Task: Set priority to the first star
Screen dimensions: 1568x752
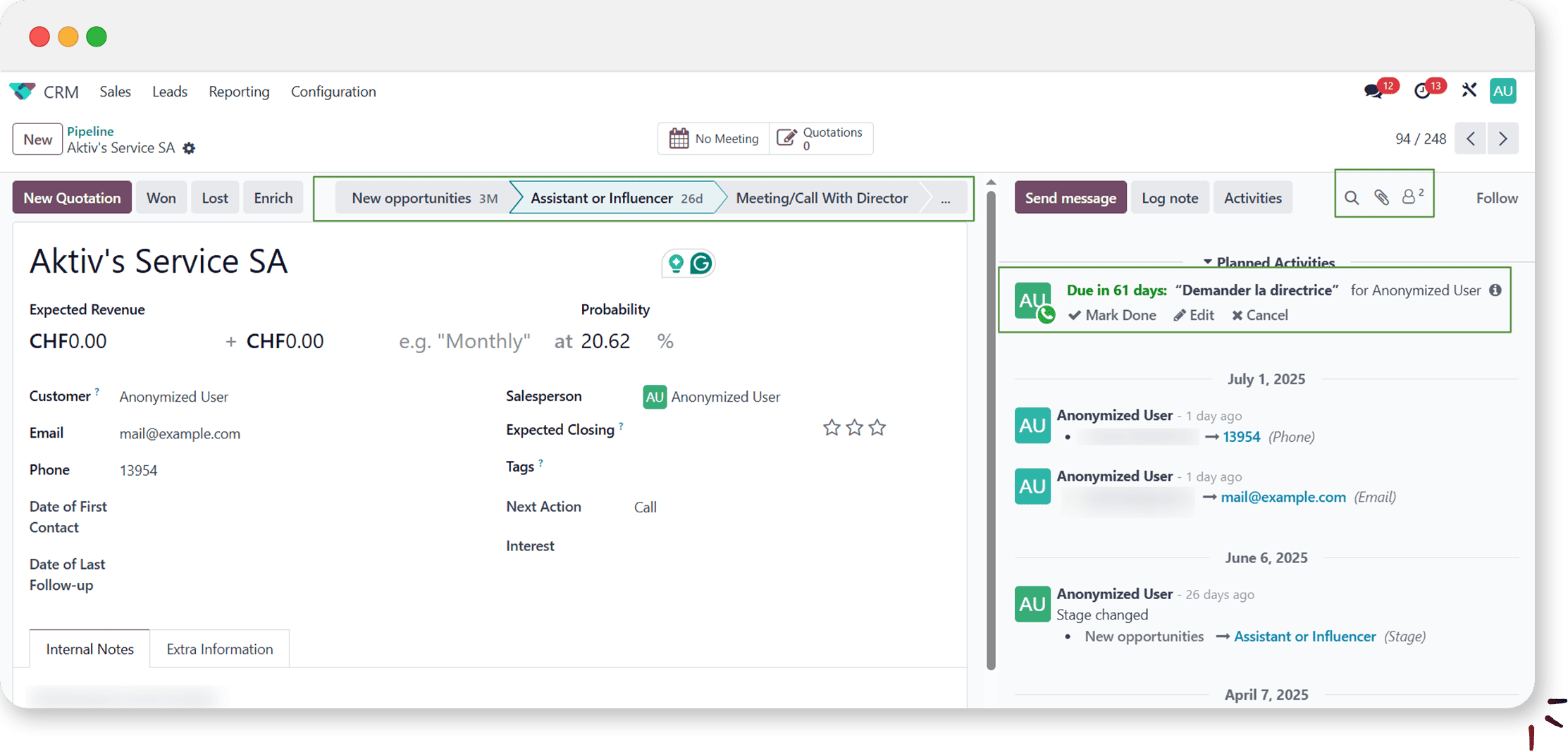Action: 832,428
